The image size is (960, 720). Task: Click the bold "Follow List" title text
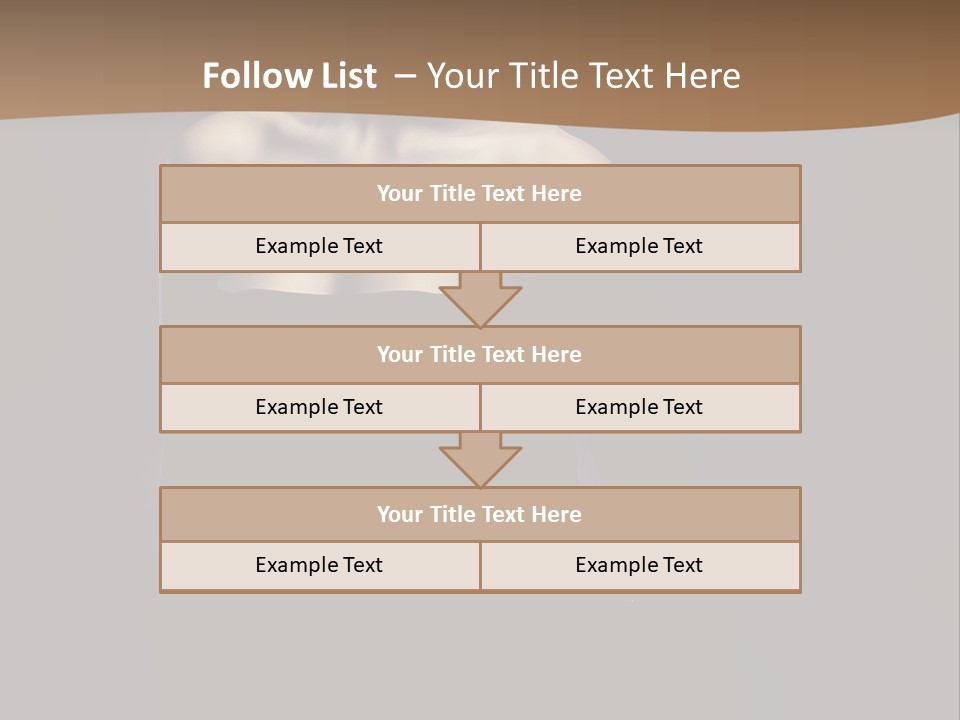tap(290, 76)
